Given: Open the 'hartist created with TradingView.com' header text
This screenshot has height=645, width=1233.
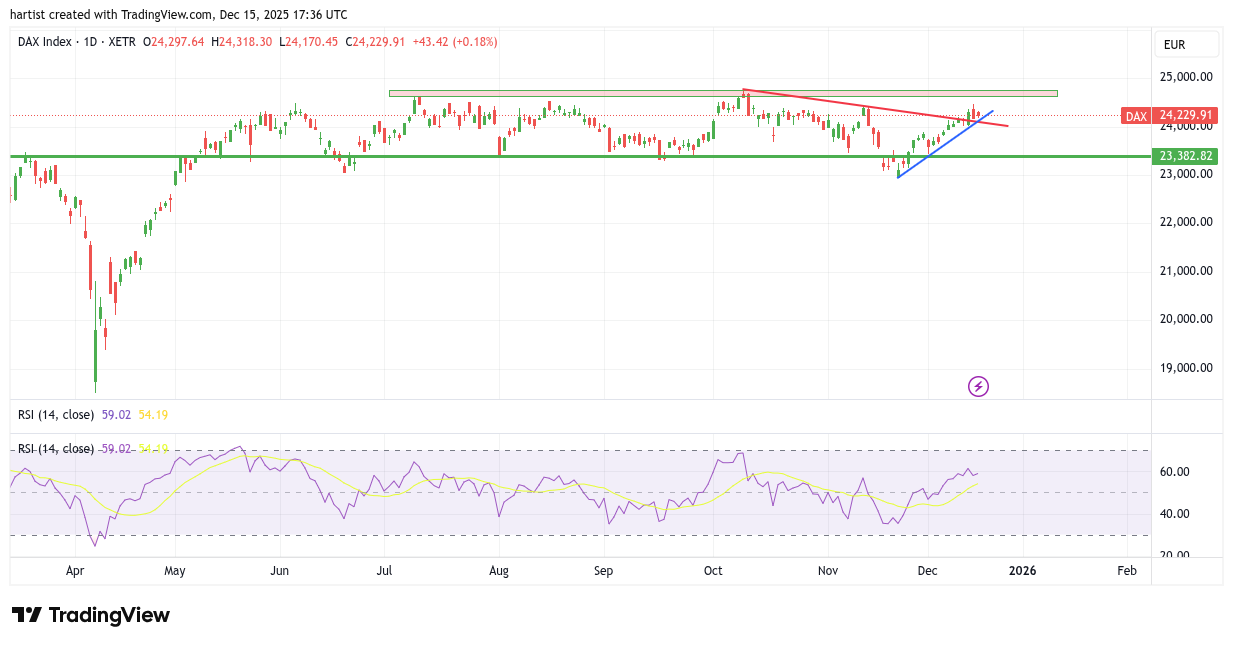Looking at the screenshot, I should point(180,14).
